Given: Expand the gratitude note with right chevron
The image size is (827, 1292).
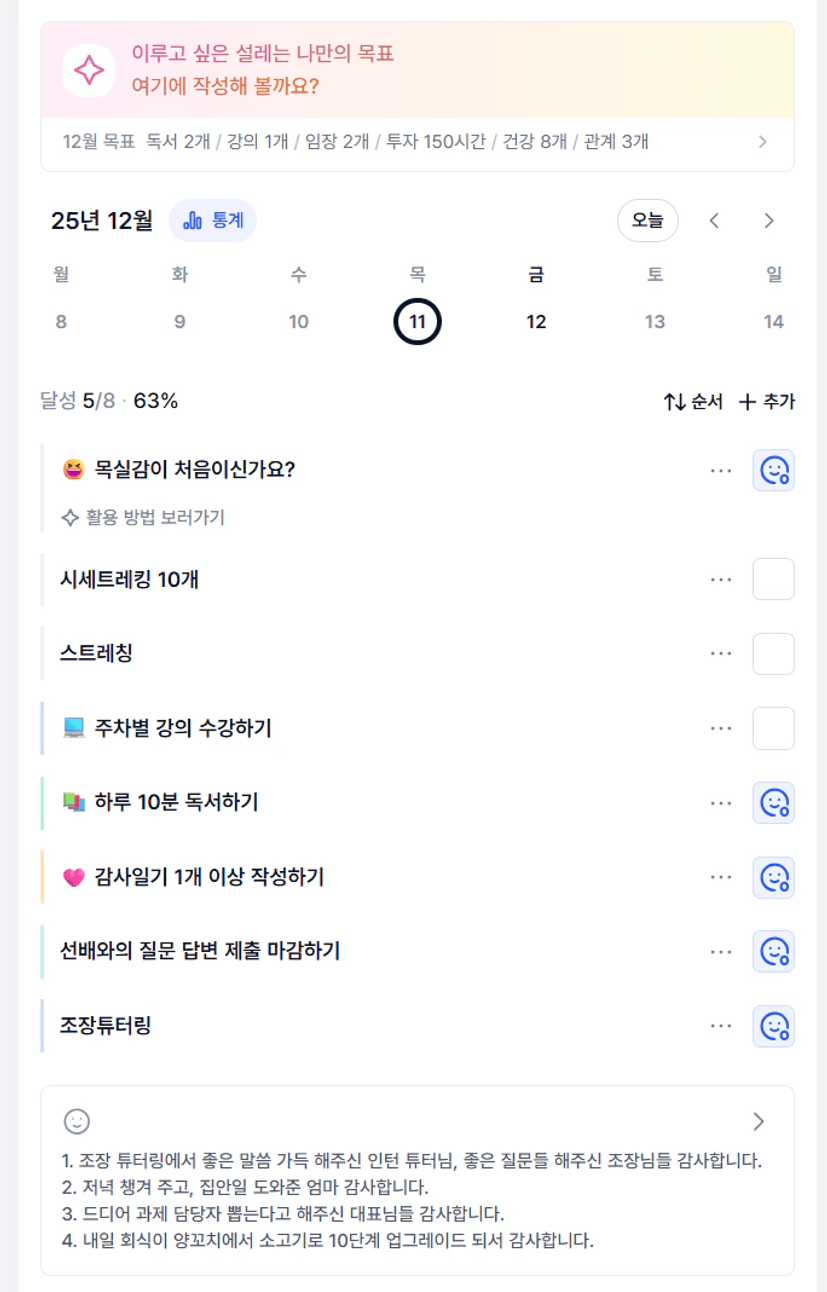Looking at the screenshot, I should pyautogui.click(x=759, y=1121).
